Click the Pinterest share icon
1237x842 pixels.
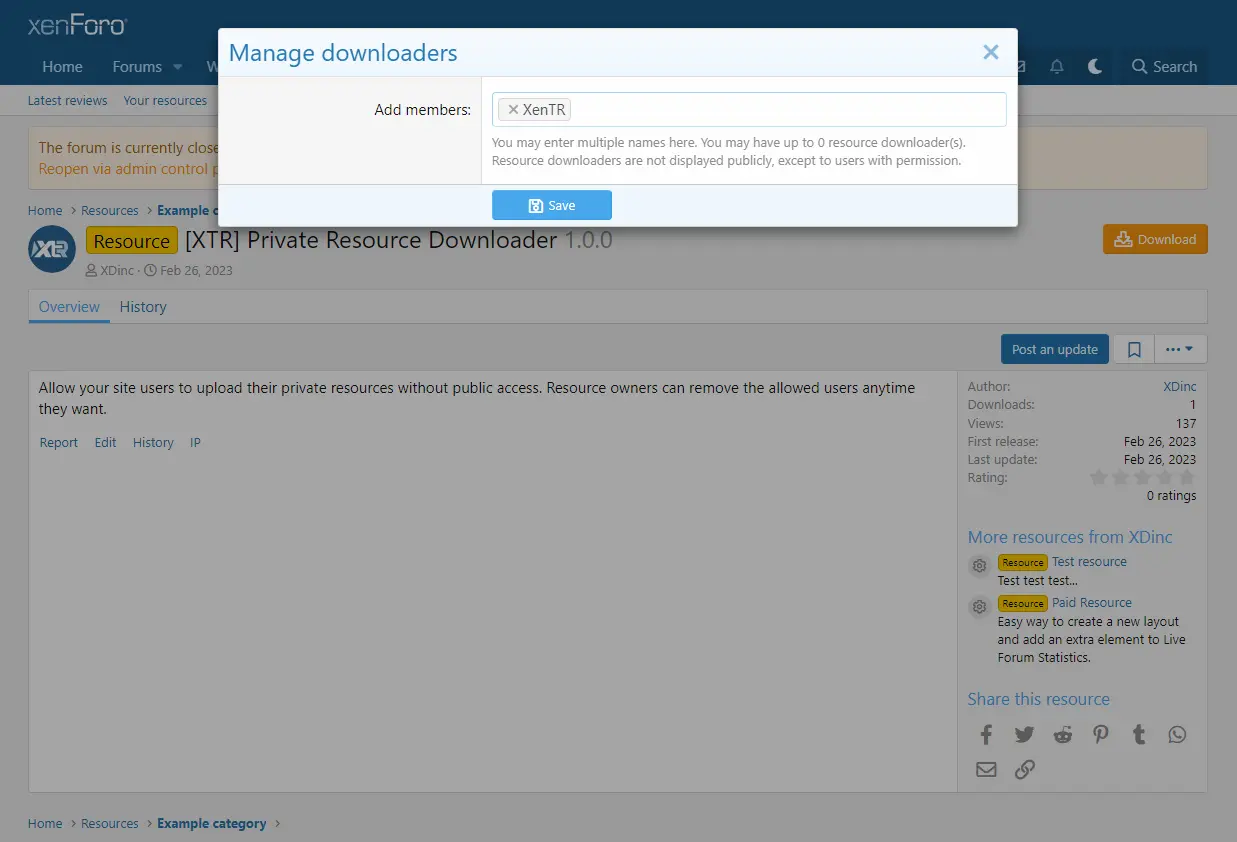click(1101, 735)
